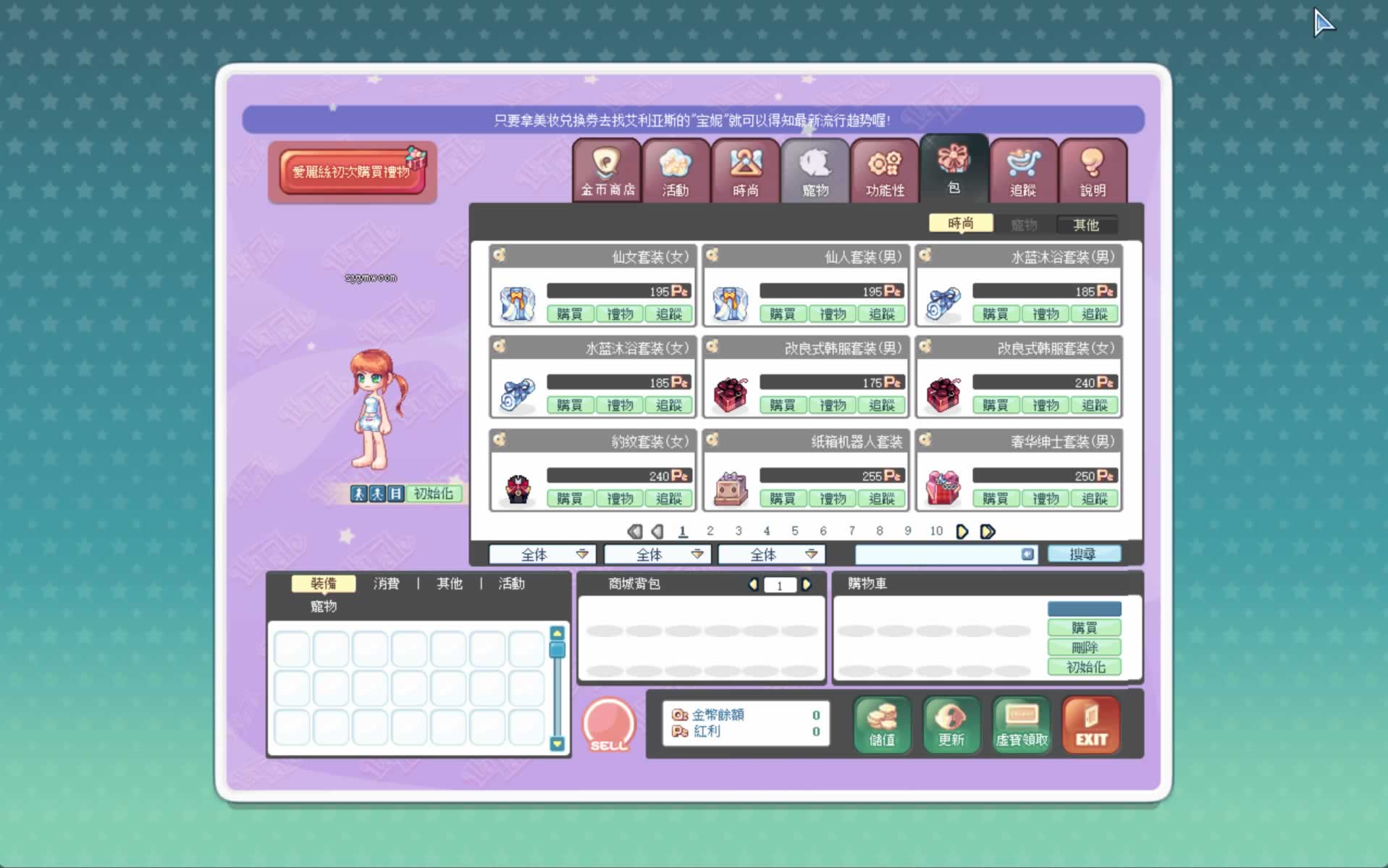Click the item search text field

[938, 555]
